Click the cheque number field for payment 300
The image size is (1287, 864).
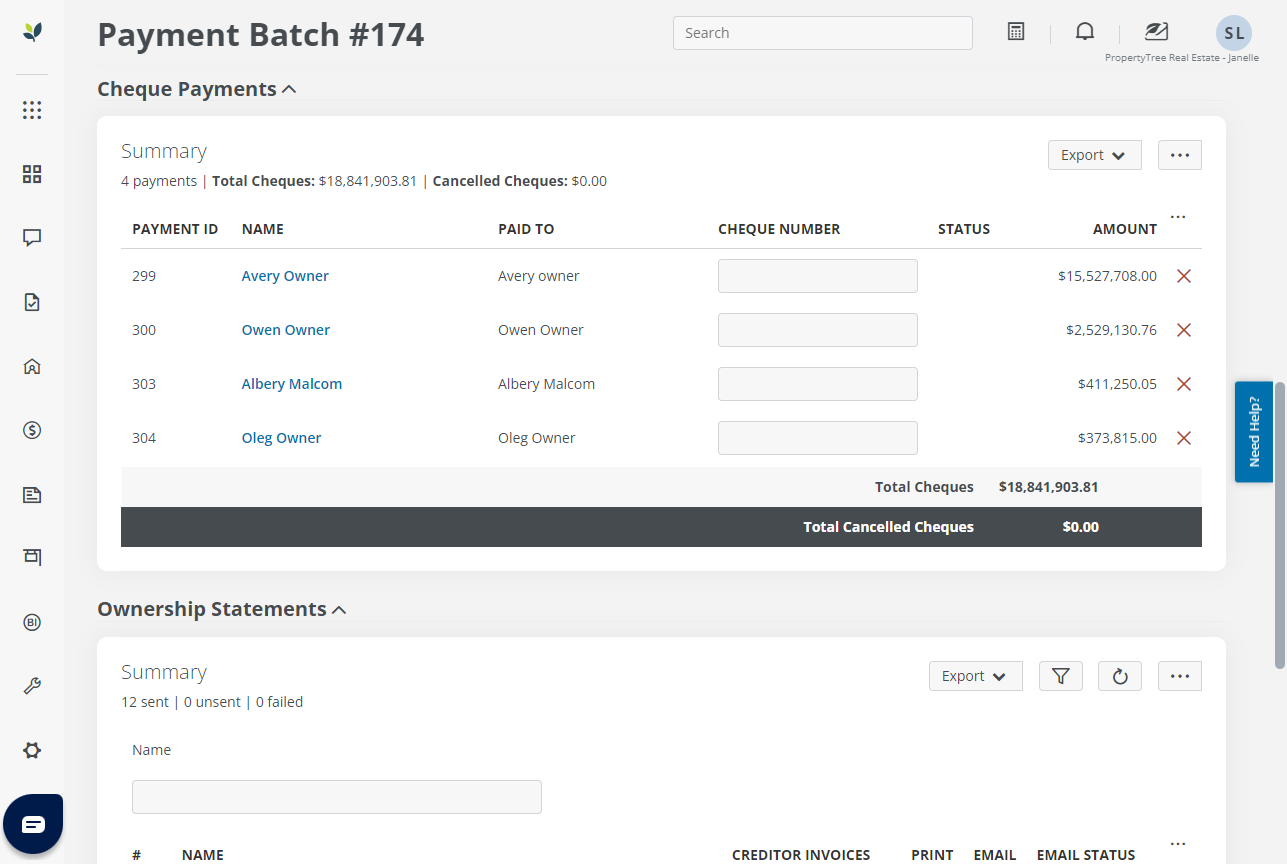[x=818, y=330]
